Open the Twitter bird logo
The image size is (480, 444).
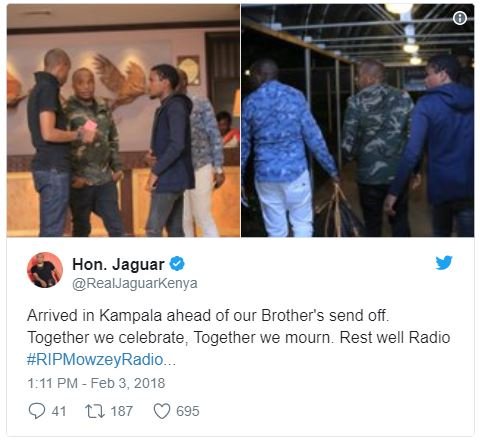[x=444, y=263]
